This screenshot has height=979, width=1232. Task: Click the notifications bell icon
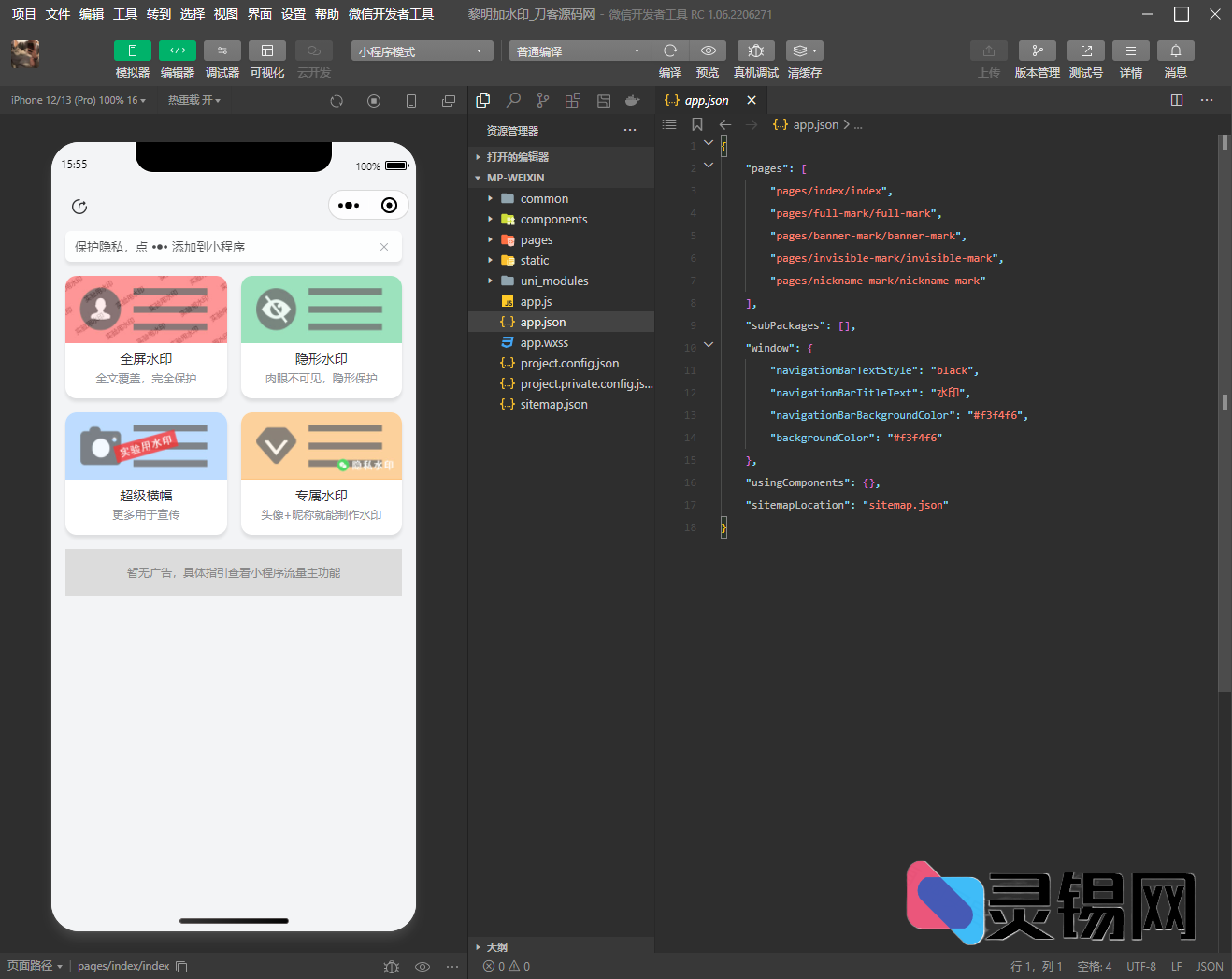[x=1175, y=50]
